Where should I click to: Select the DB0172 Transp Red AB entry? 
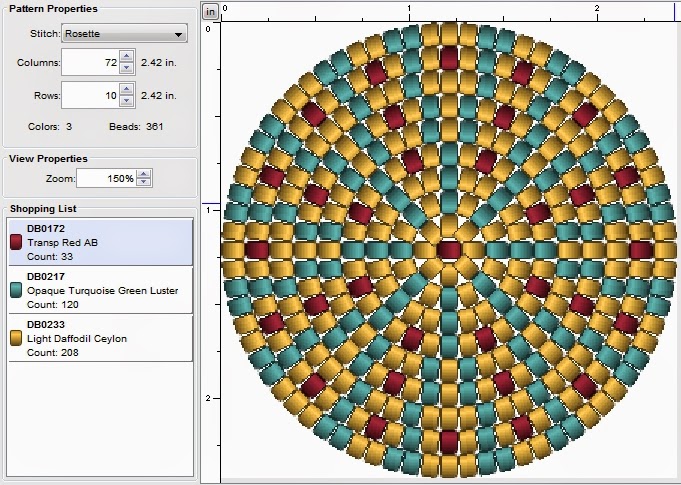pos(100,242)
